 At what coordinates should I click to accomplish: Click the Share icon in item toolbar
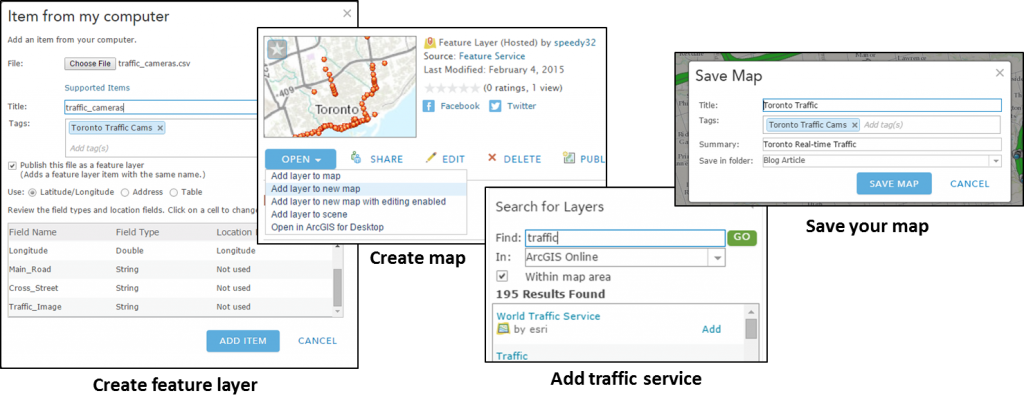tap(356, 158)
